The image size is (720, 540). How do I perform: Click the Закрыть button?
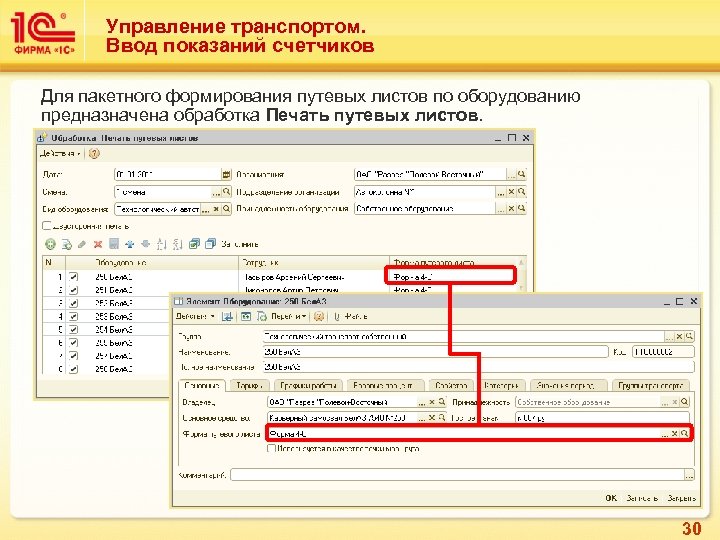[x=681, y=498]
